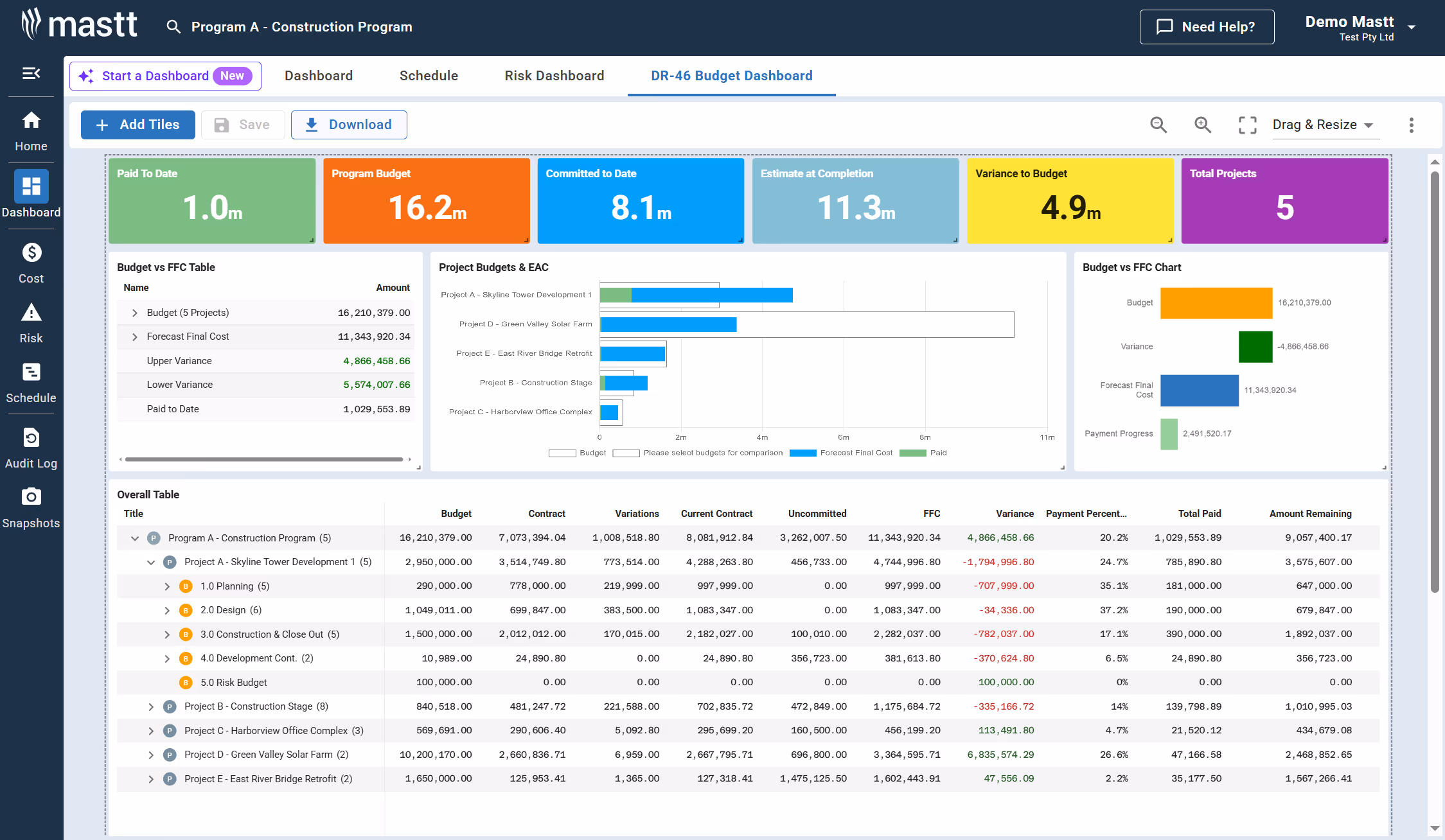
Task: Click the P icon beside Project D row
Action: [170, 755]
